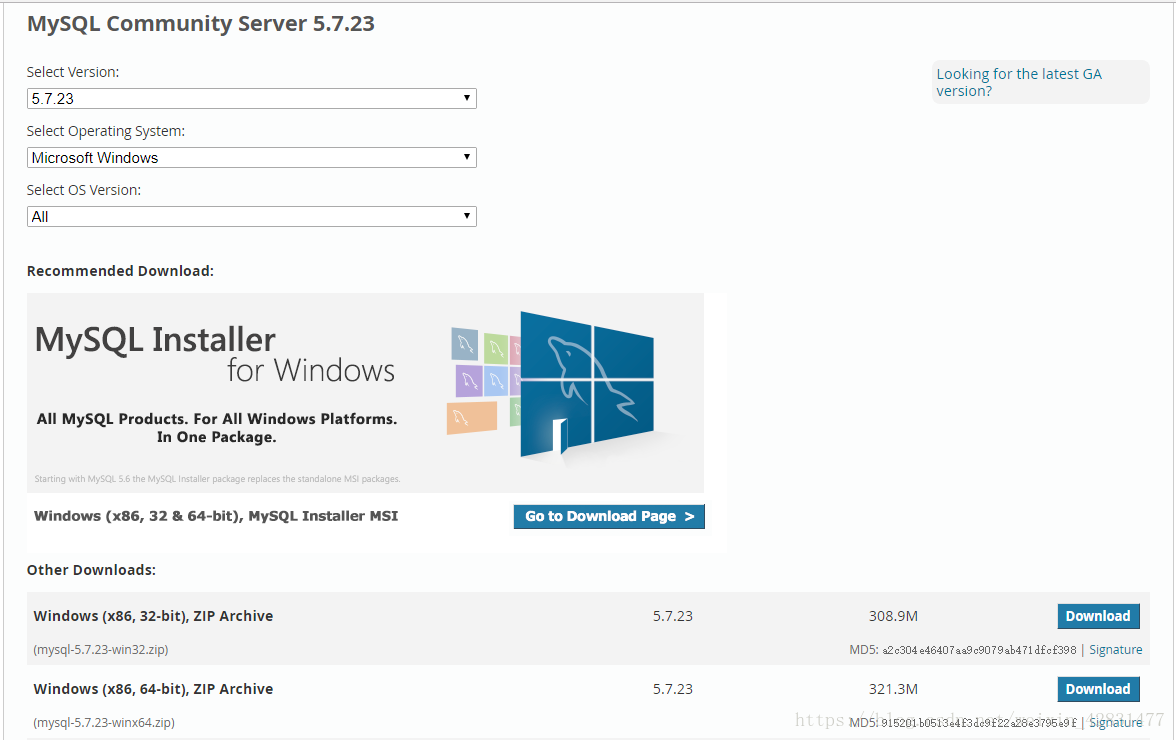This screenshot has width=1176, height=740.
Task: Open the Signature link for mysql-5.7.23-winx64.zip
Action: click(1115, 723)
